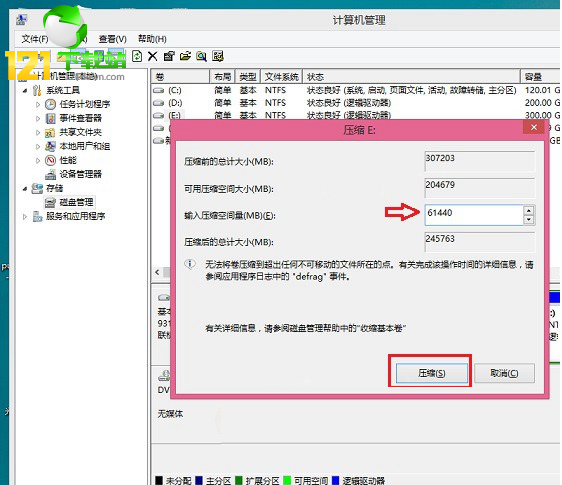Collapse the 存储 tree node

[25, 189]
